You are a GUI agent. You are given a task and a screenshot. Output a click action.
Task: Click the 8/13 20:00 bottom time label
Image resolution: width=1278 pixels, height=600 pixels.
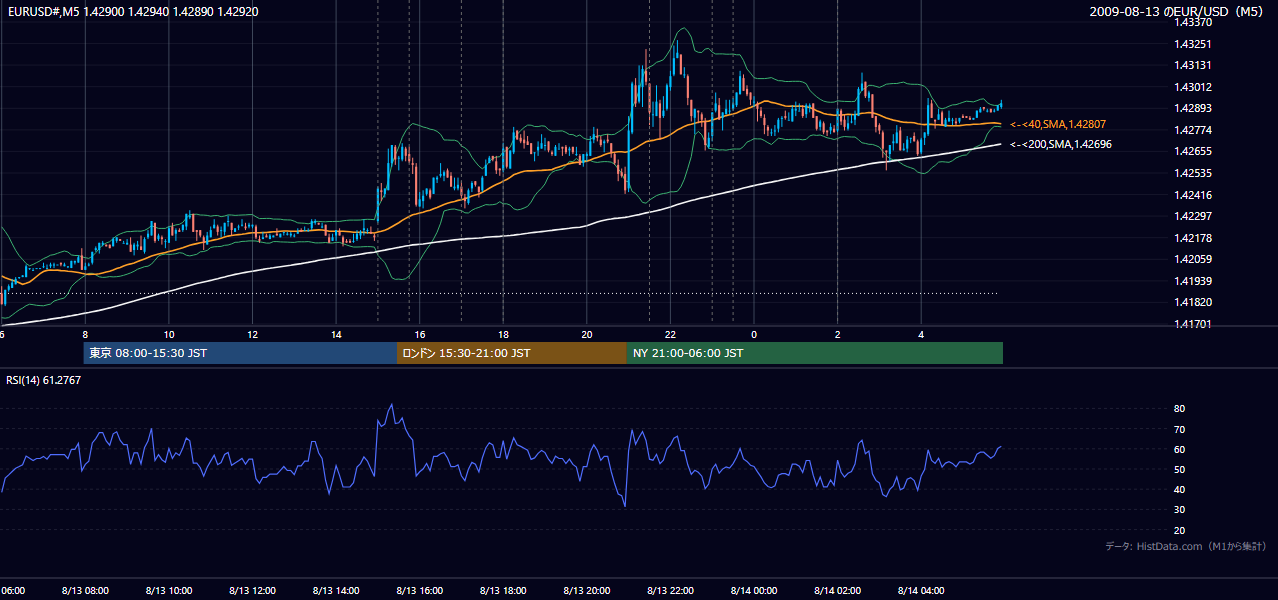pos(587,590)
